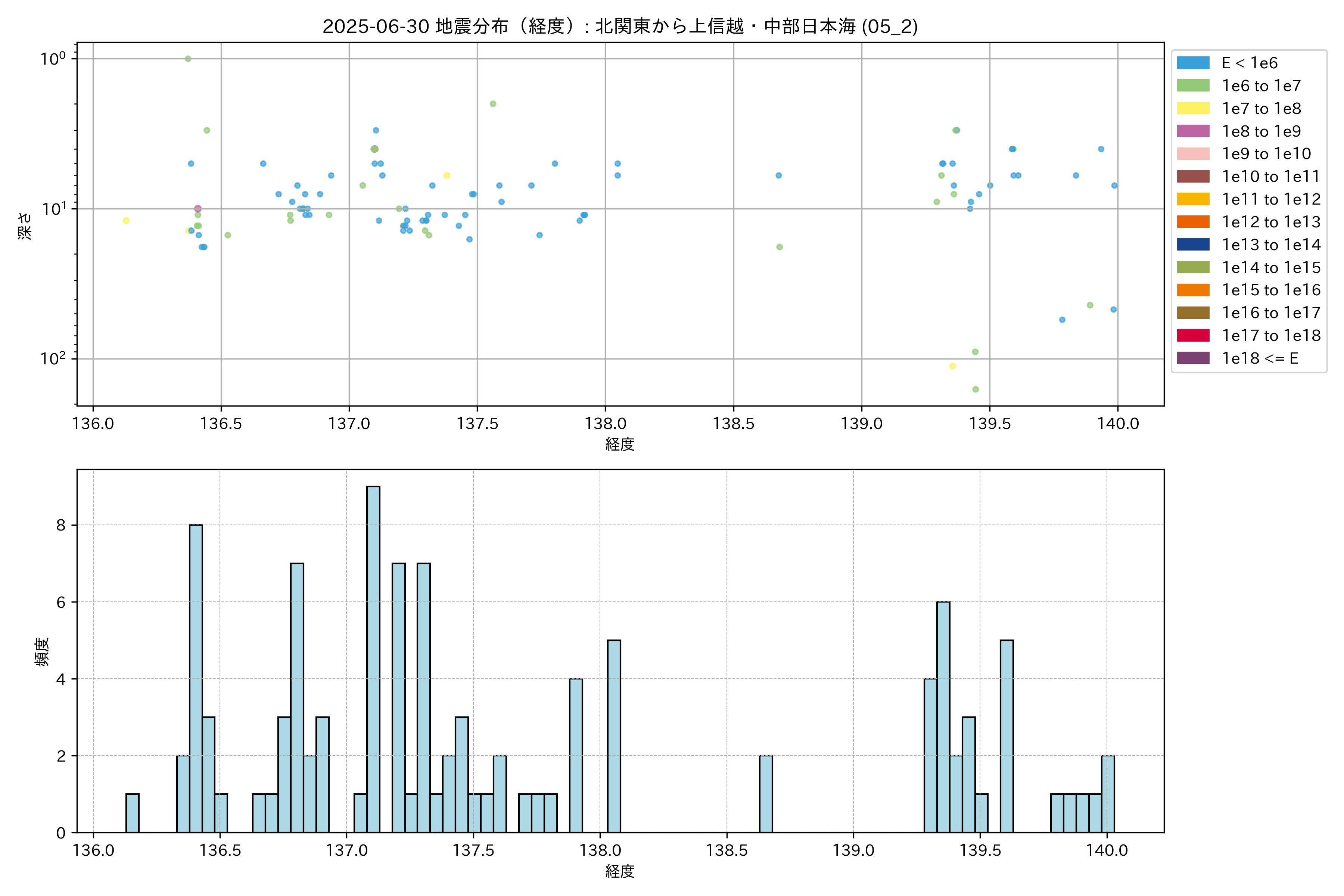Click the pink 1e9 to 1e10 swatch
The width and height of the screenshot is (1344, 896).
coord(1192,154)
